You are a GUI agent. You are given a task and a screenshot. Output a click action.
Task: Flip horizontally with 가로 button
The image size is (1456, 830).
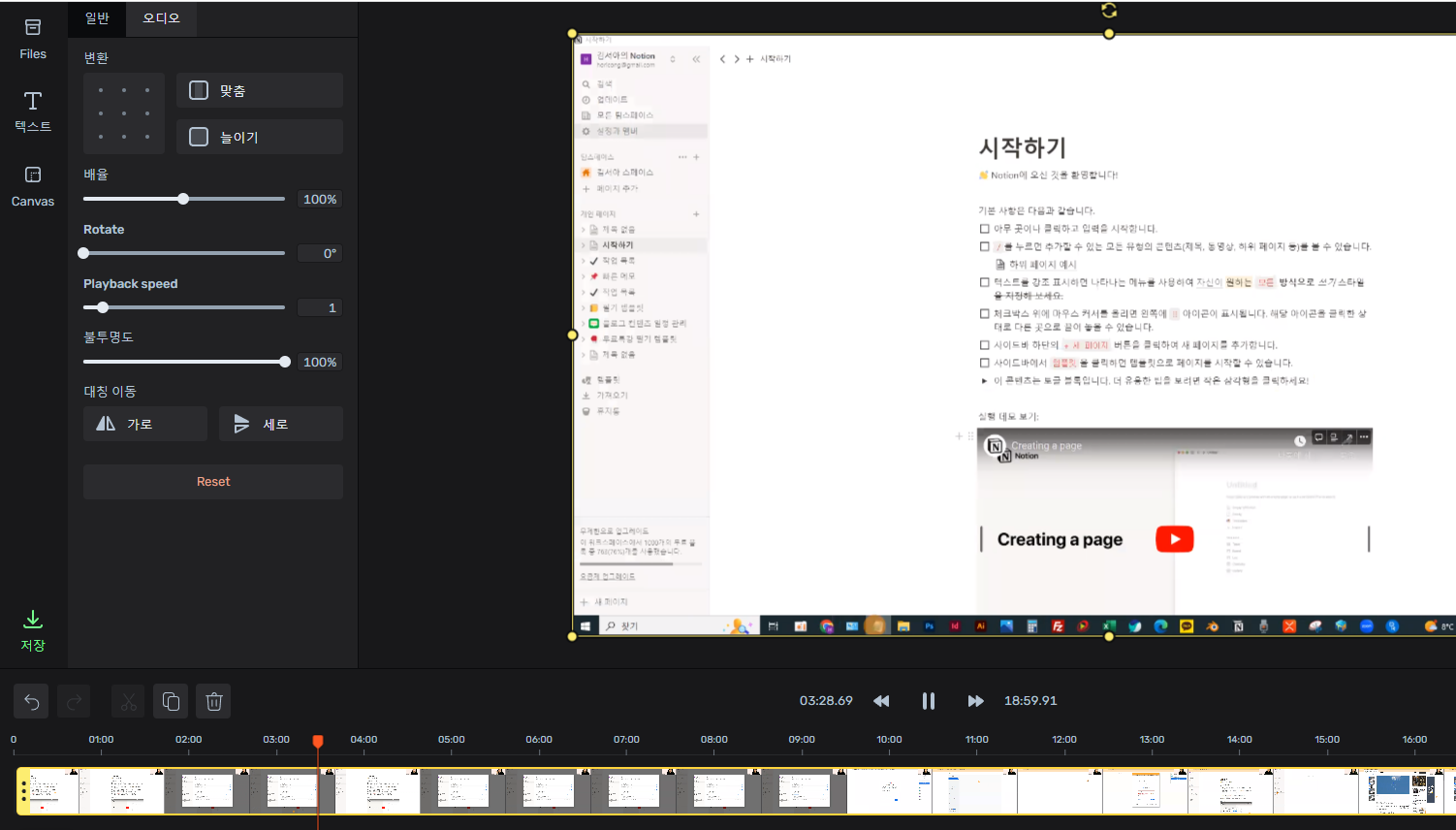145,424
